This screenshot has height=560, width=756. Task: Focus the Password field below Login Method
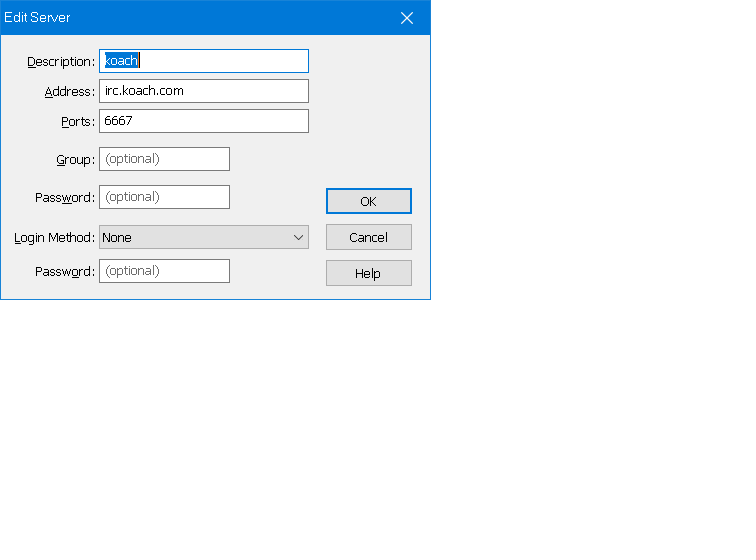click(164, 271)
